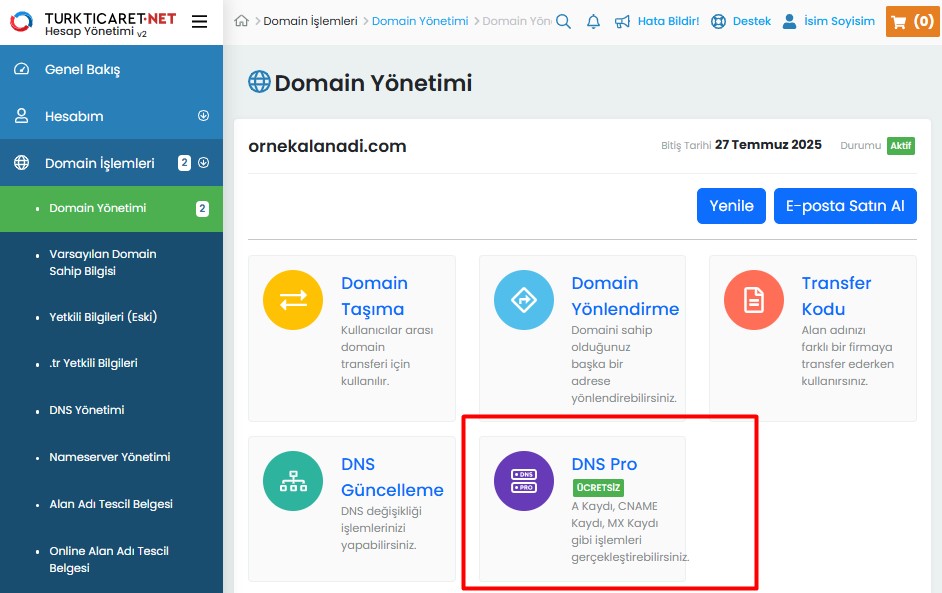
Task: Open the DNS Güncelleme link
Action: tap(392, 477)
